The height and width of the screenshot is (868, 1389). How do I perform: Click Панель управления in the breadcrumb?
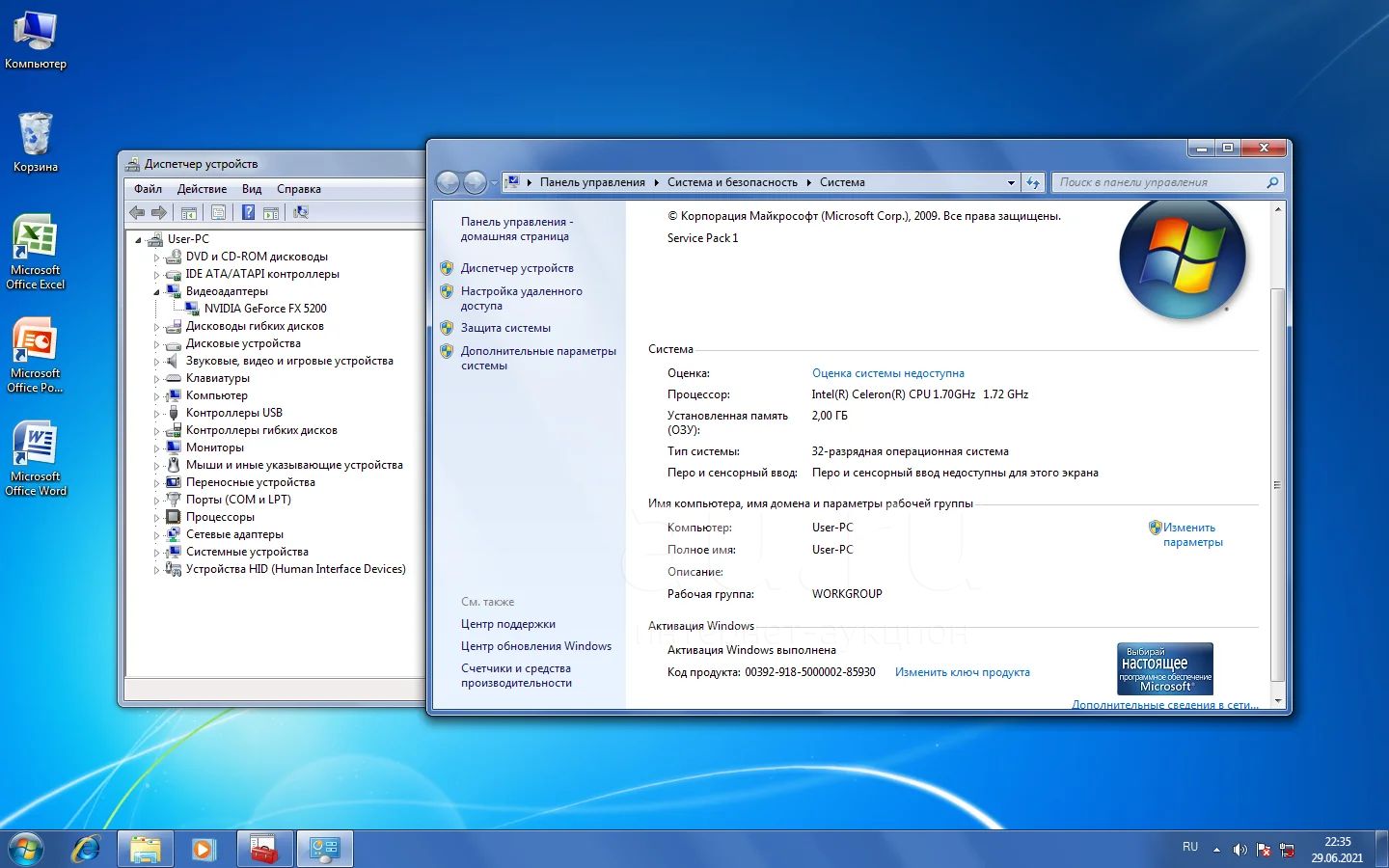click(x=592, y=182)
